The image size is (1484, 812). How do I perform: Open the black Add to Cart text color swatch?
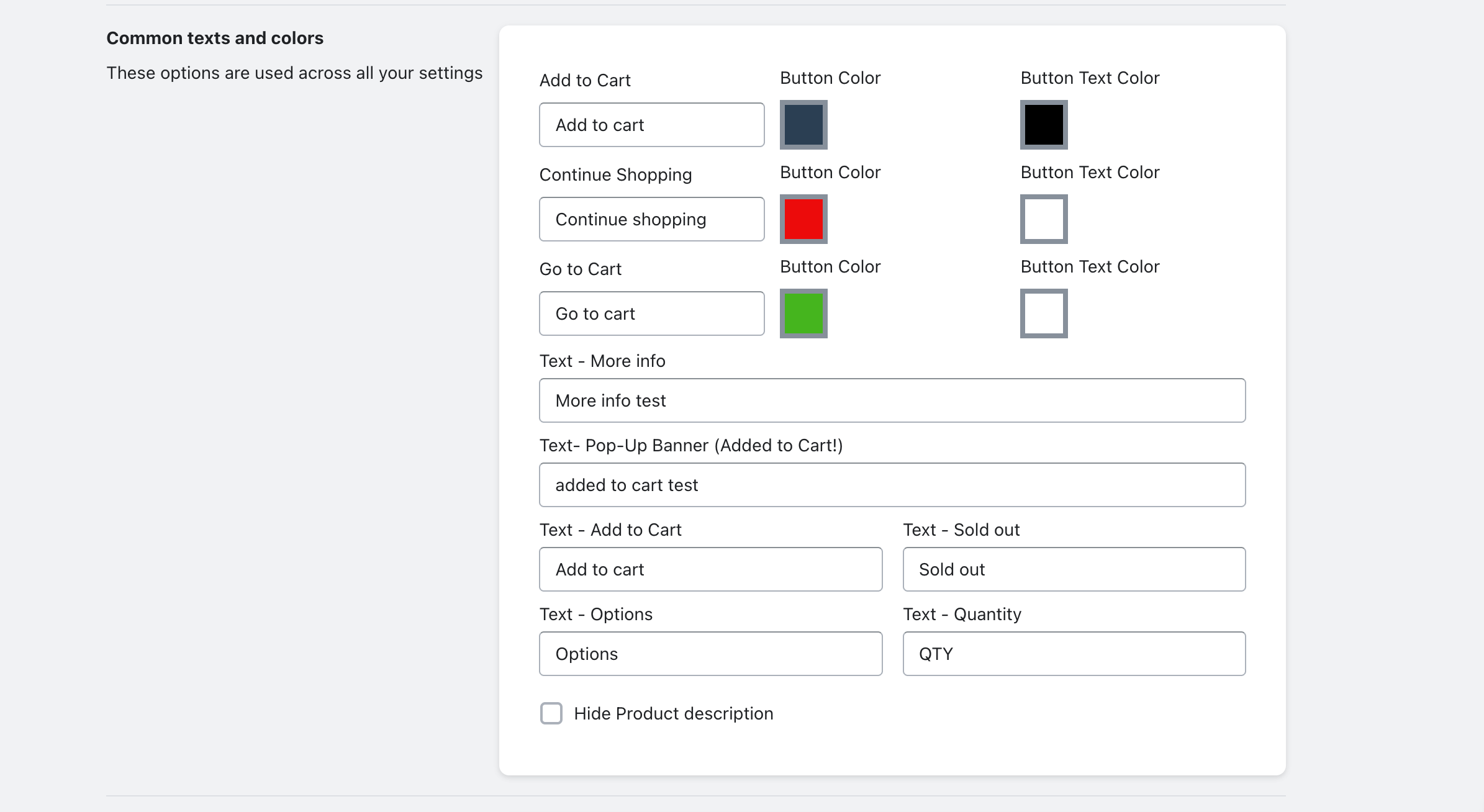click(x=1044, y=125)
